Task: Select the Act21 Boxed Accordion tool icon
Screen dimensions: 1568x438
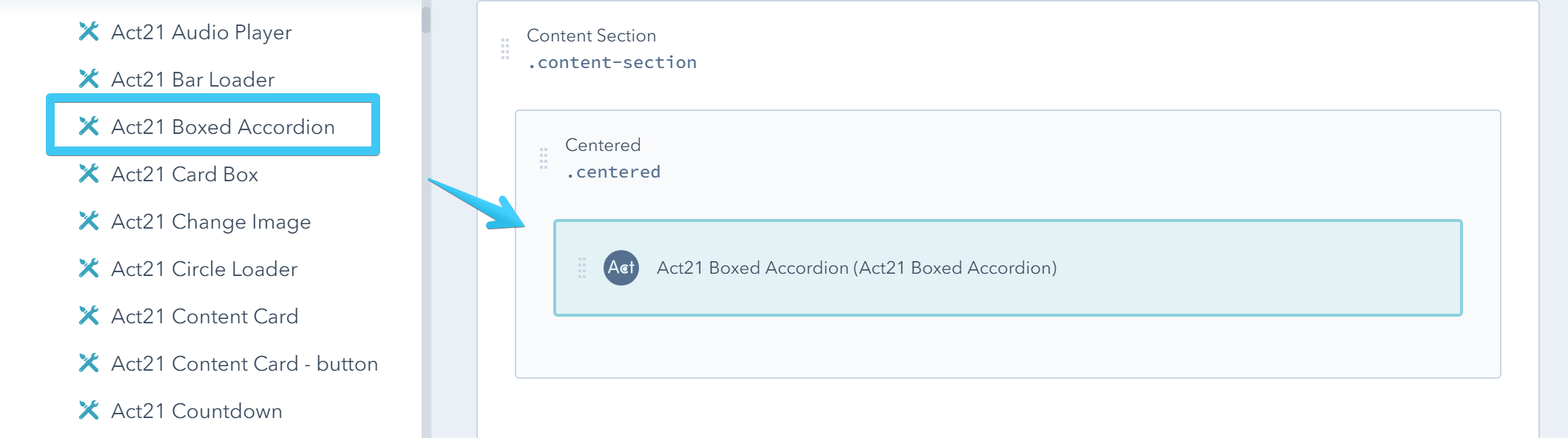Action: coord(89,126)
